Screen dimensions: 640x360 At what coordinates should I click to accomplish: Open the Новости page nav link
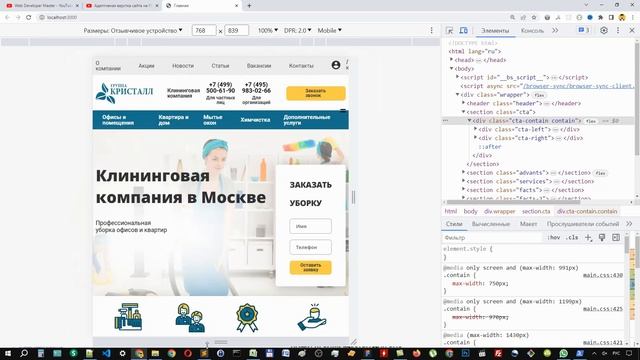(183, 66)
